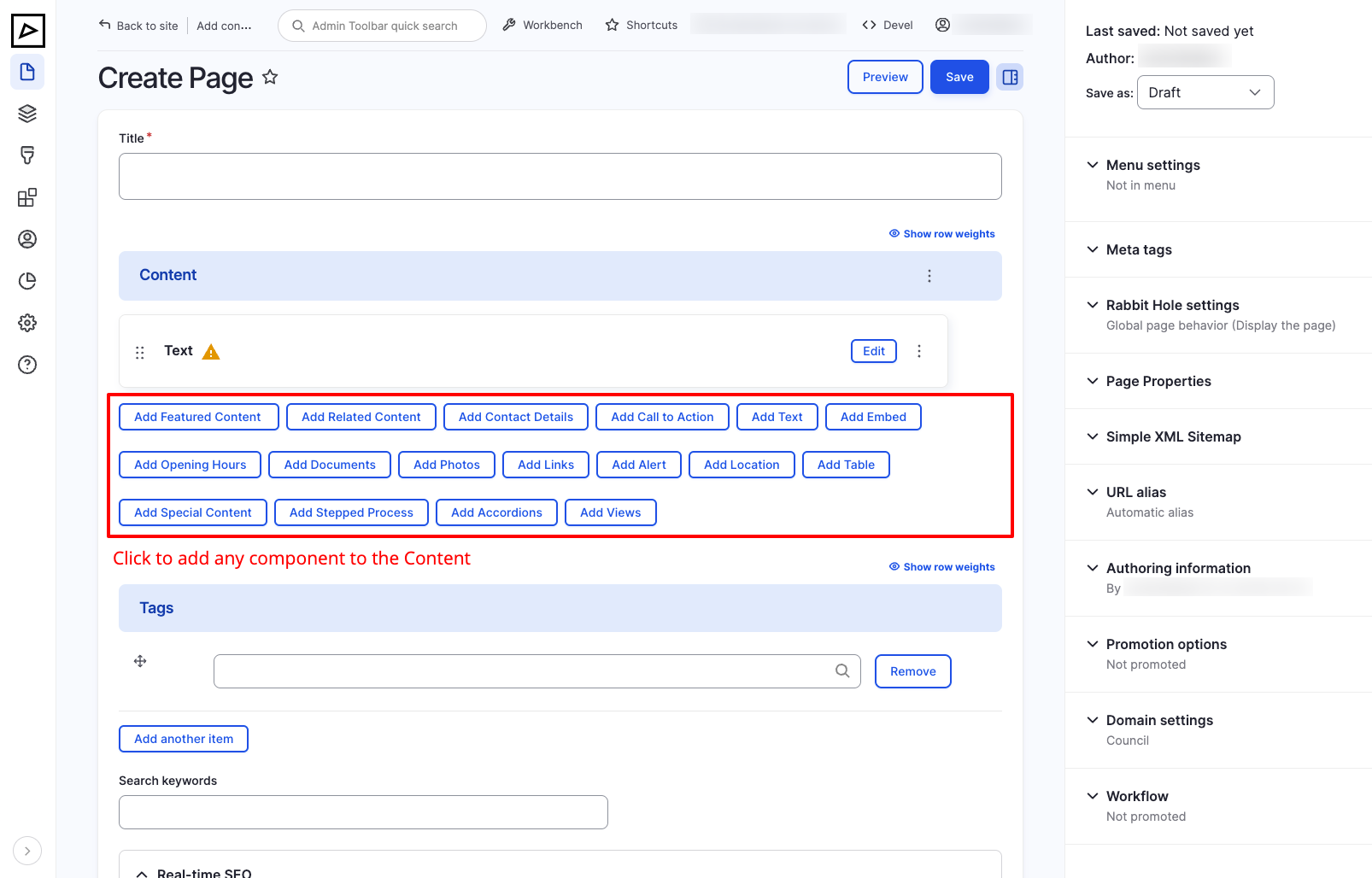Screen dimensions: 1372x878
Task: Expand the Menu settings section
Action: (x=1152, y=165)
